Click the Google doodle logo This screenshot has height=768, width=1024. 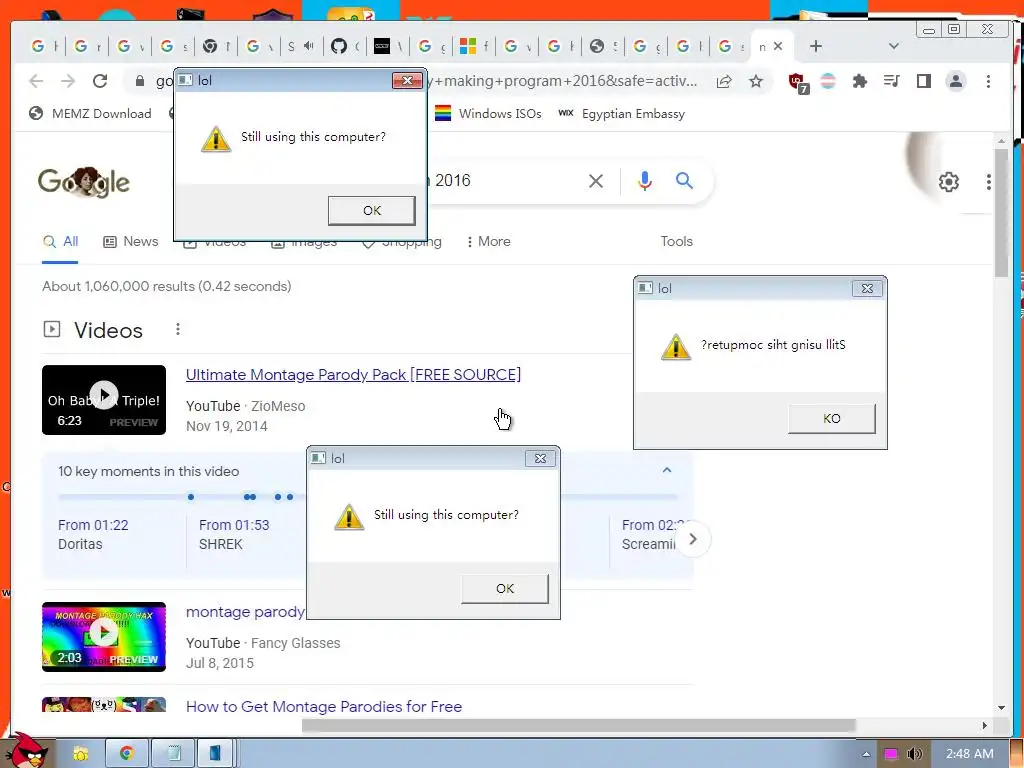(84, 182)
